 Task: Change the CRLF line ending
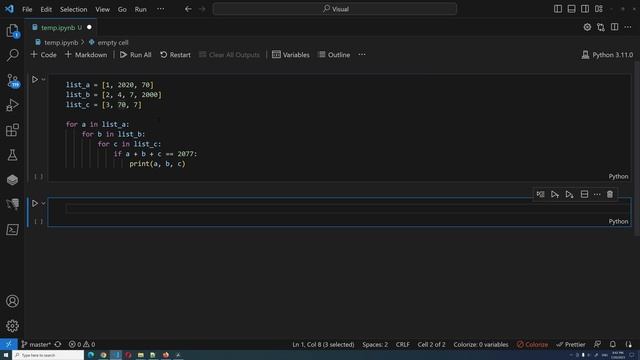[402, 344]
